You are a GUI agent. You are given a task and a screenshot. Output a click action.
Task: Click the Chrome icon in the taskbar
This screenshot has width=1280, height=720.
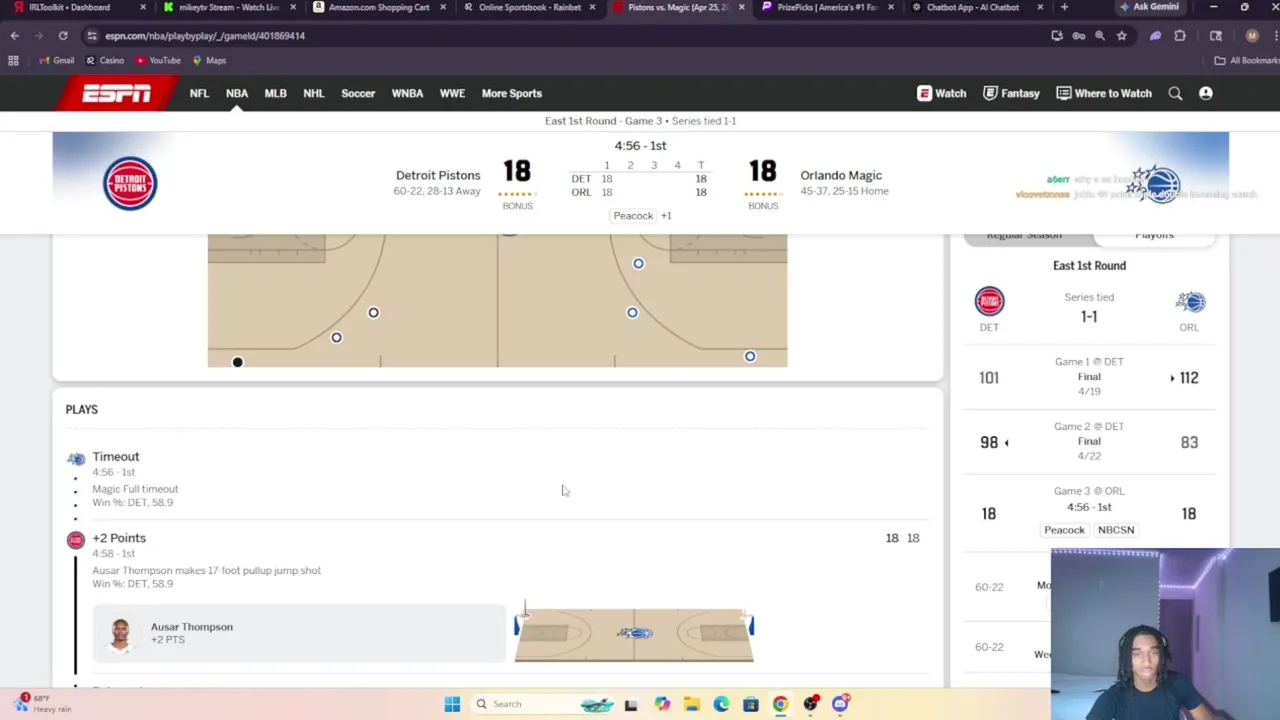point(780,704)
